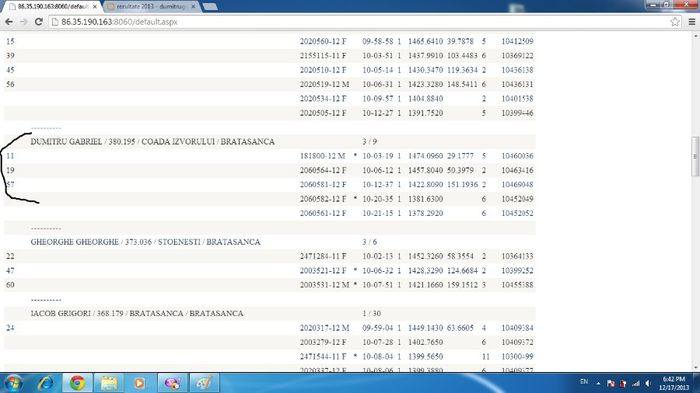The image size is (700, 393).
Task: Click ring number 2003279-12 F
Action: [x=323, y=342]
